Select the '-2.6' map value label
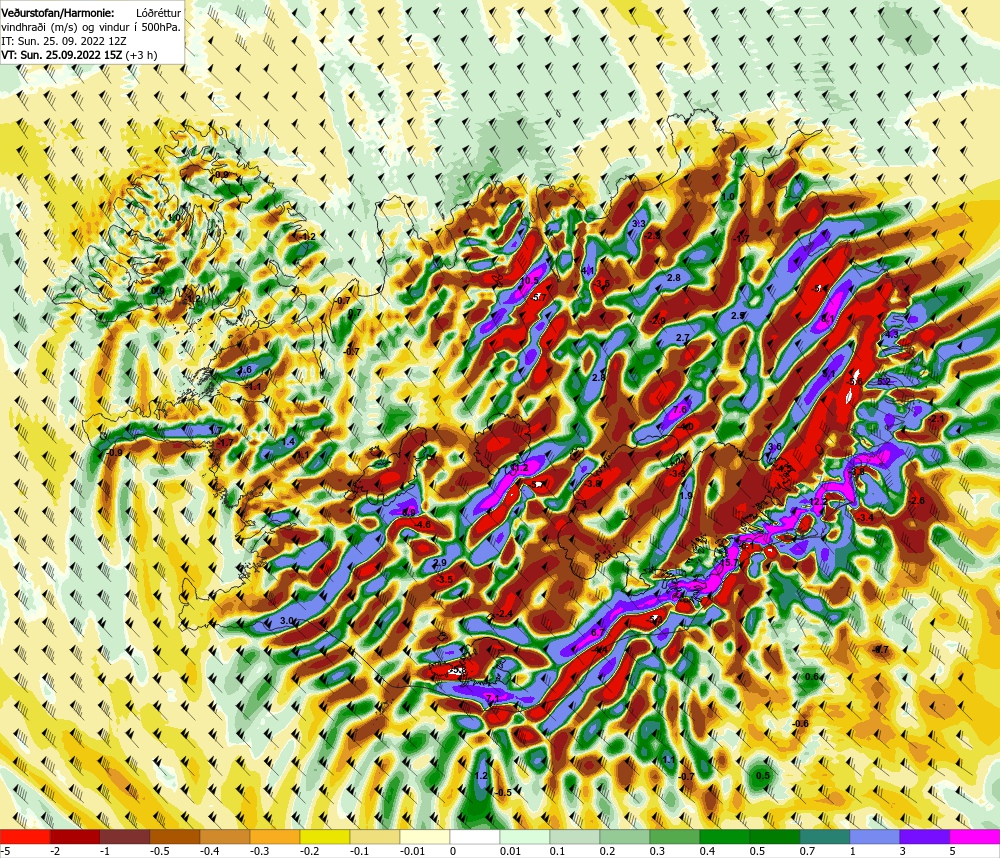 click(916, 501)
